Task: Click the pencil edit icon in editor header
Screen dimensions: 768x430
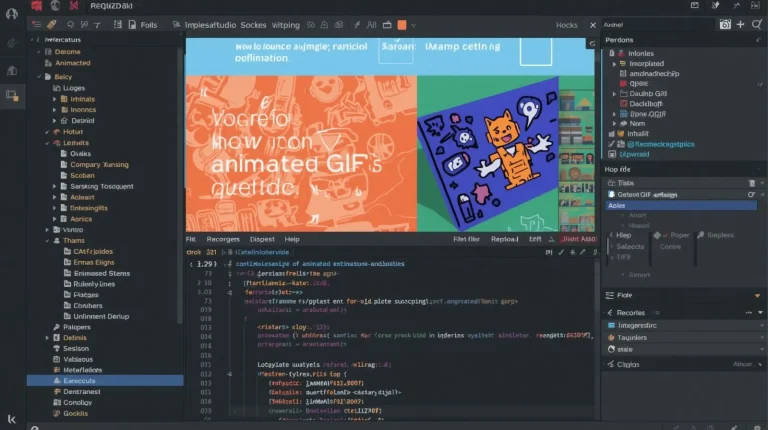Action: [583, 252]
